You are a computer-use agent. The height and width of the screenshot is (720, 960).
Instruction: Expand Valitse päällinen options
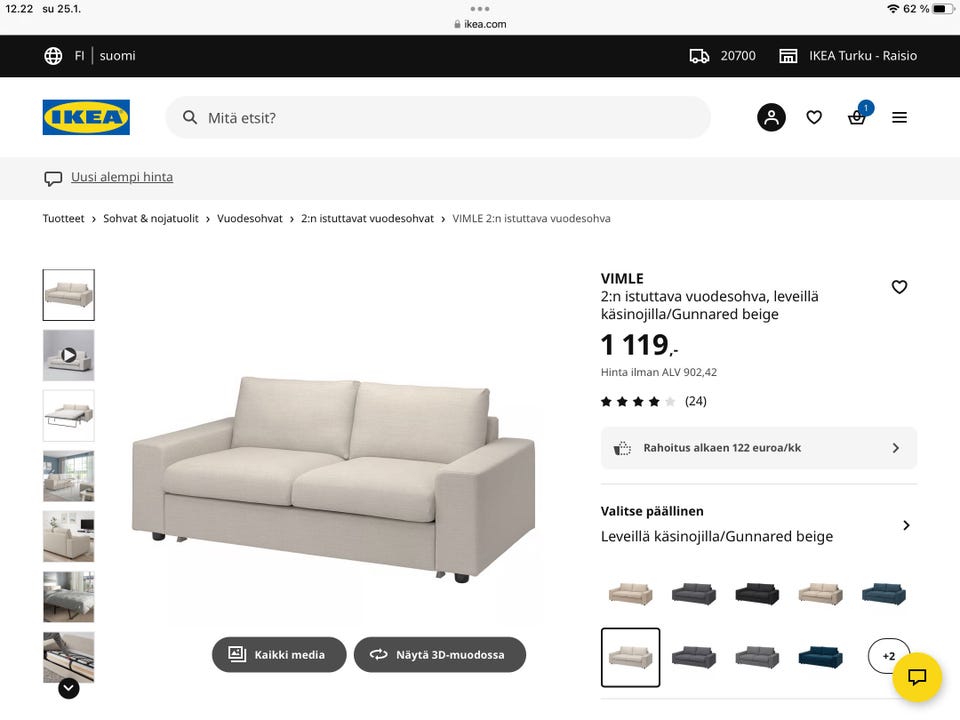point(759,525)
